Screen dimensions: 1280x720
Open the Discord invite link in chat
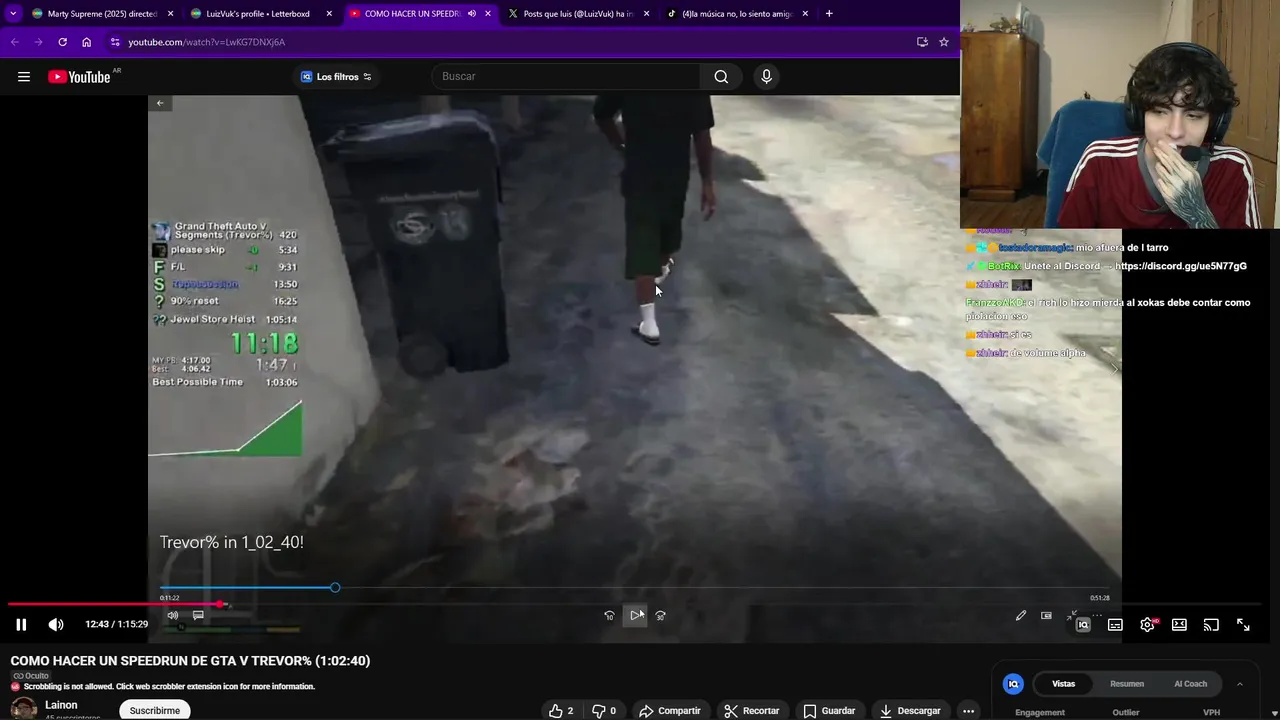[x=1182, y=266]
